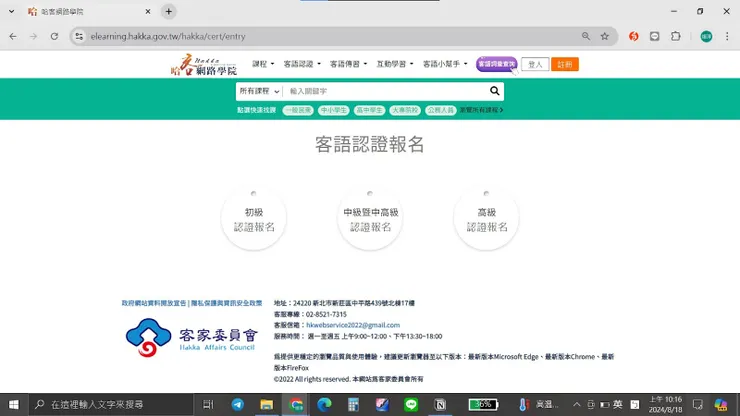
Task: Select the 一般民眾 quick filter tag
Action: coord(298,110)
